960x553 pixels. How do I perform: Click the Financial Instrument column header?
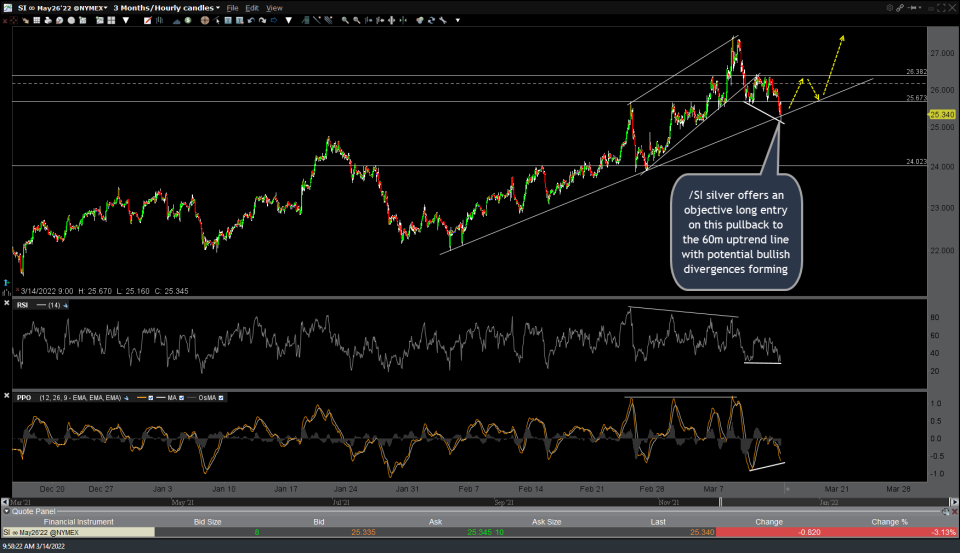tap(77, 521)
